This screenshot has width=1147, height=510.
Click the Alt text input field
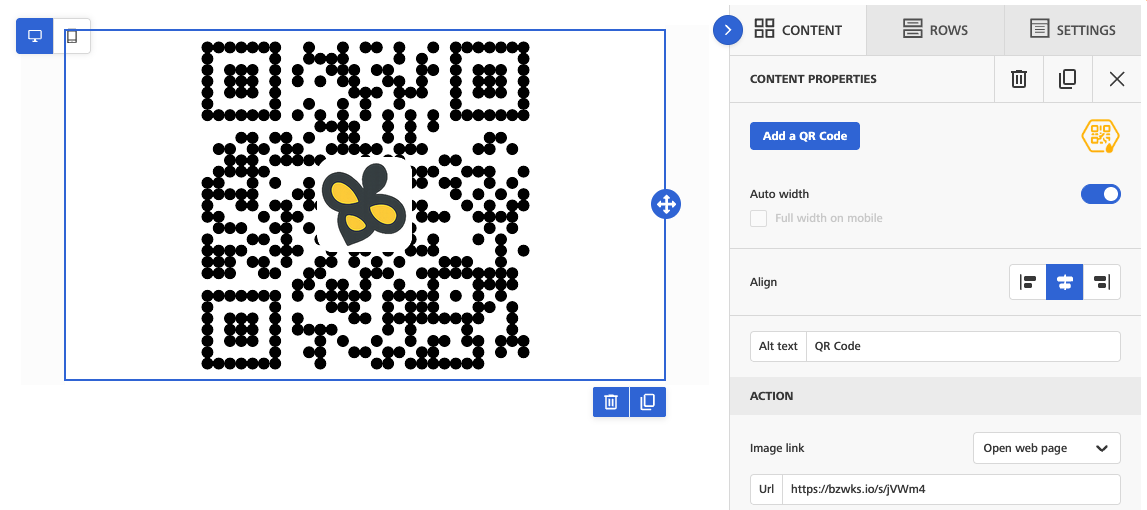962,346
